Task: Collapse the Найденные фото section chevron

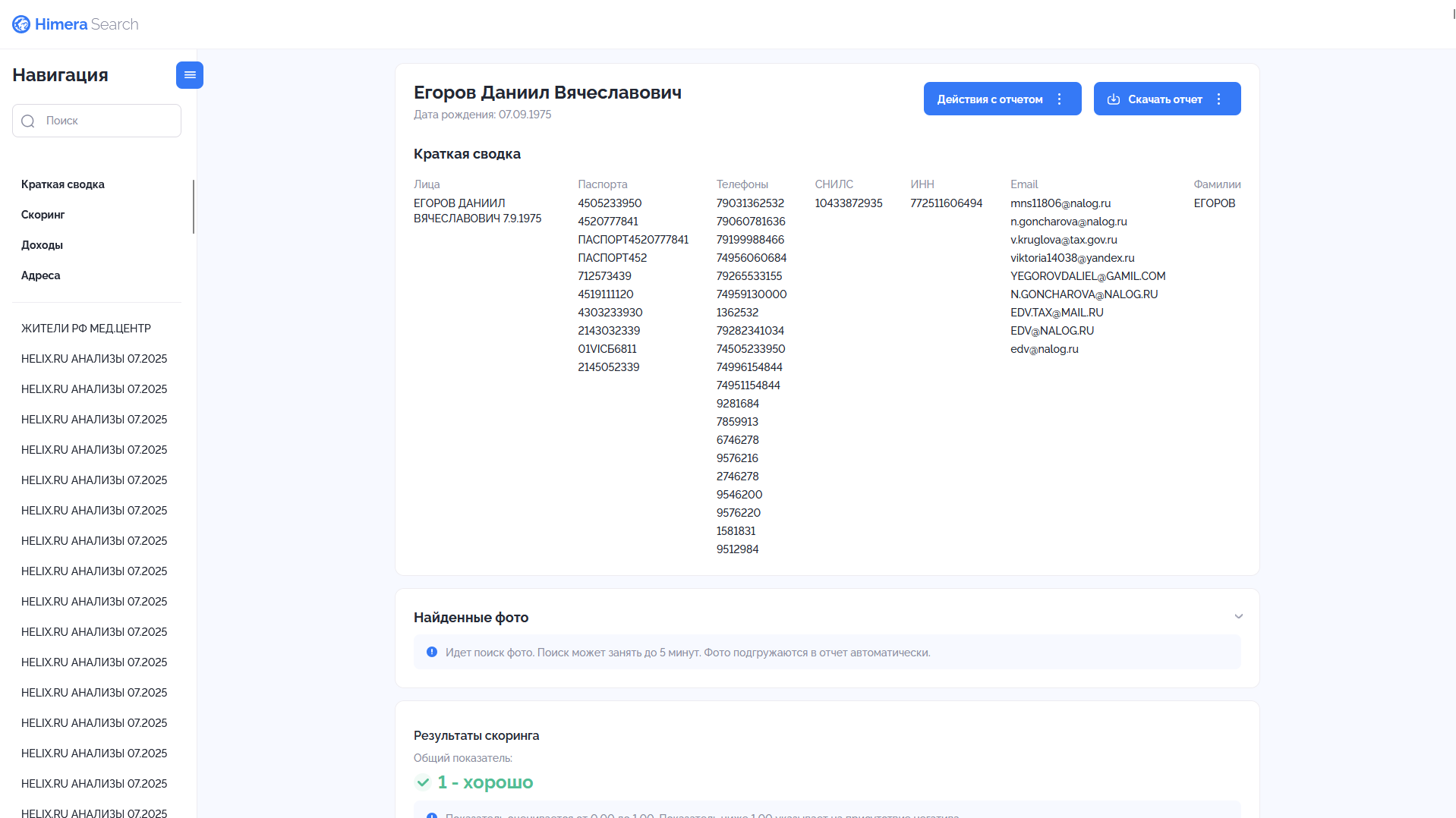Action: pyautogui.click(x=1239, y=616)
